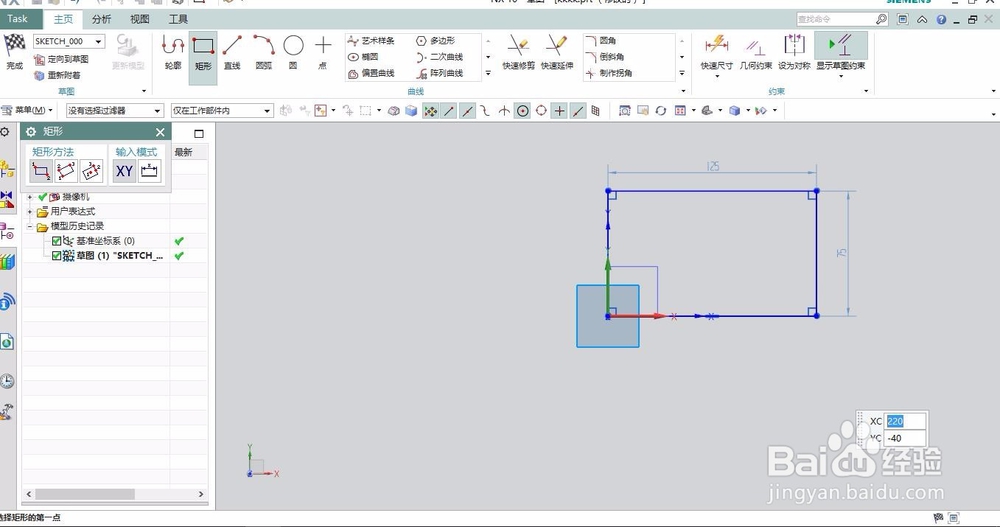Activate 快速尺寸 rapid dimension
Image resolution: width=1000 pixels, height=527 pixels.
pos(716,52)
